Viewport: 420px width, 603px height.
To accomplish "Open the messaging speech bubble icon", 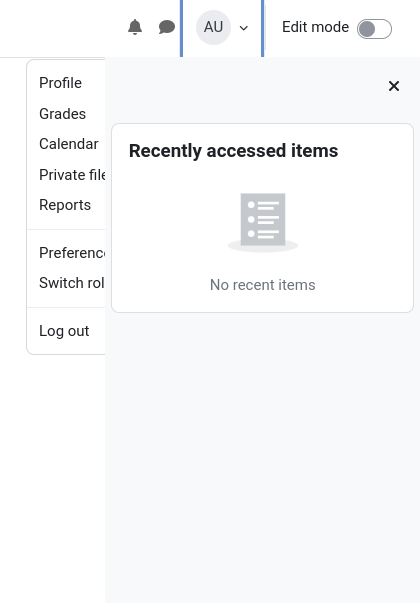I will 167,27.
